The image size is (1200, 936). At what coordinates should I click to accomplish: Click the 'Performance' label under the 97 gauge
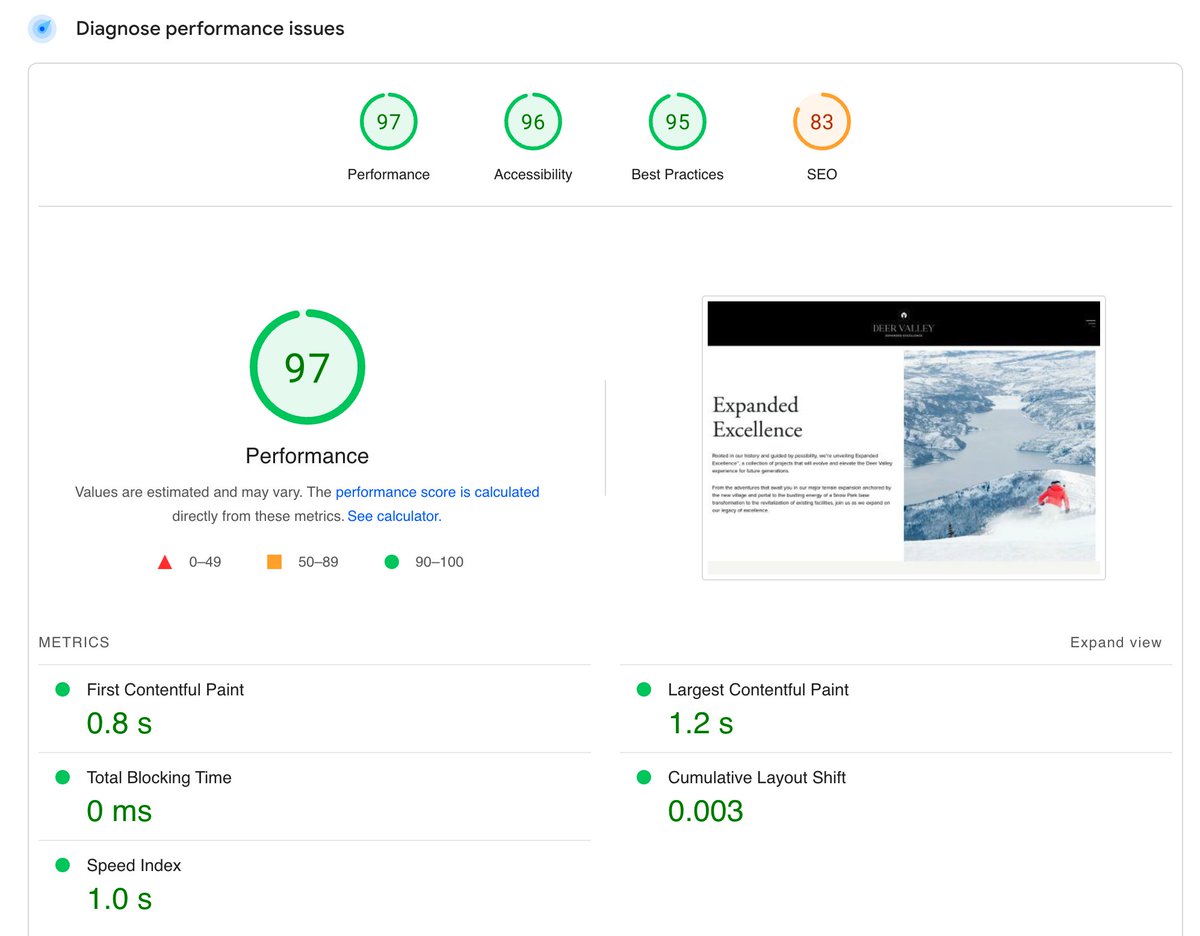(x=388, y=174)
